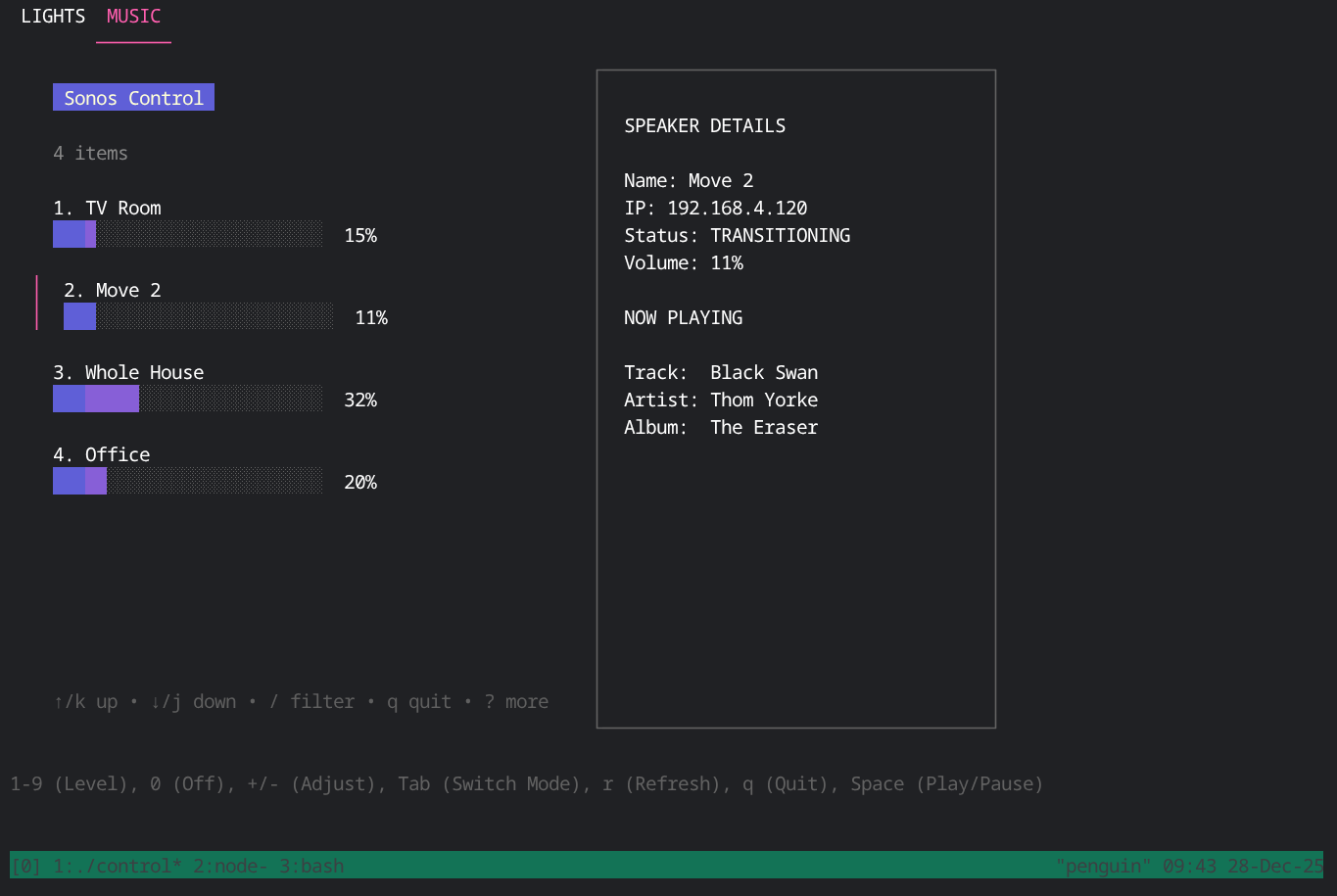Screen dimensions: 1337x896
Task: Click the 11% value beside Move 2 bar
Action: [x=371, y=317]
